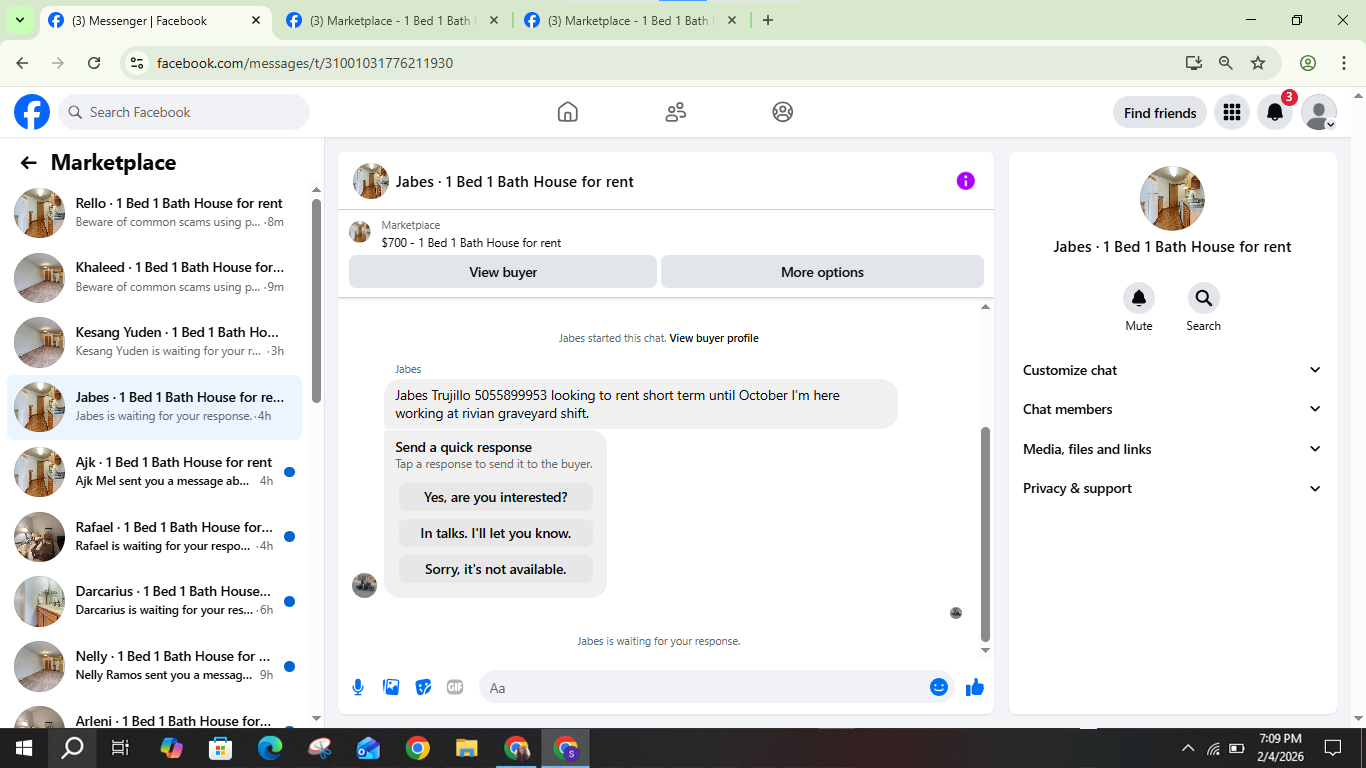The image size is (1366, 768).
Task: Open the emoji picker
Action: pos(939,687)
